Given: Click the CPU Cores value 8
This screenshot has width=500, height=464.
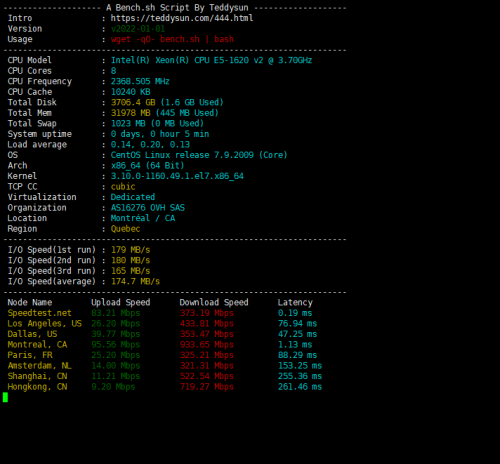Looking at the screenshot, I should click(x=113, y=71).
